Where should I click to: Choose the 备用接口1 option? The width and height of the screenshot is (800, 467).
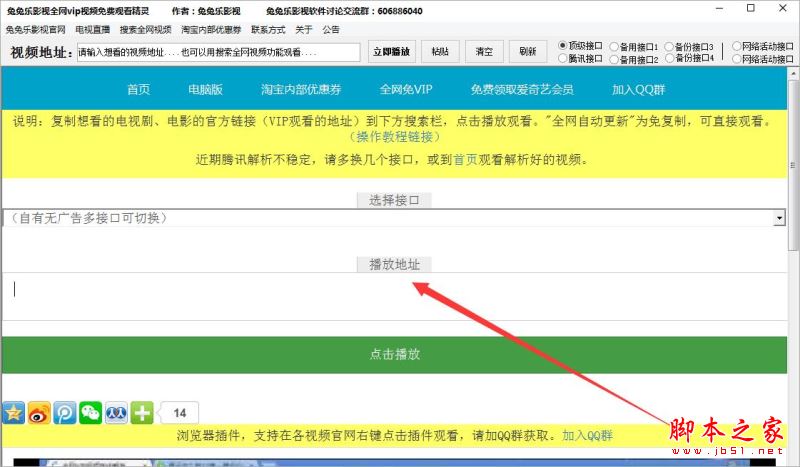click(x=614, y=47)
